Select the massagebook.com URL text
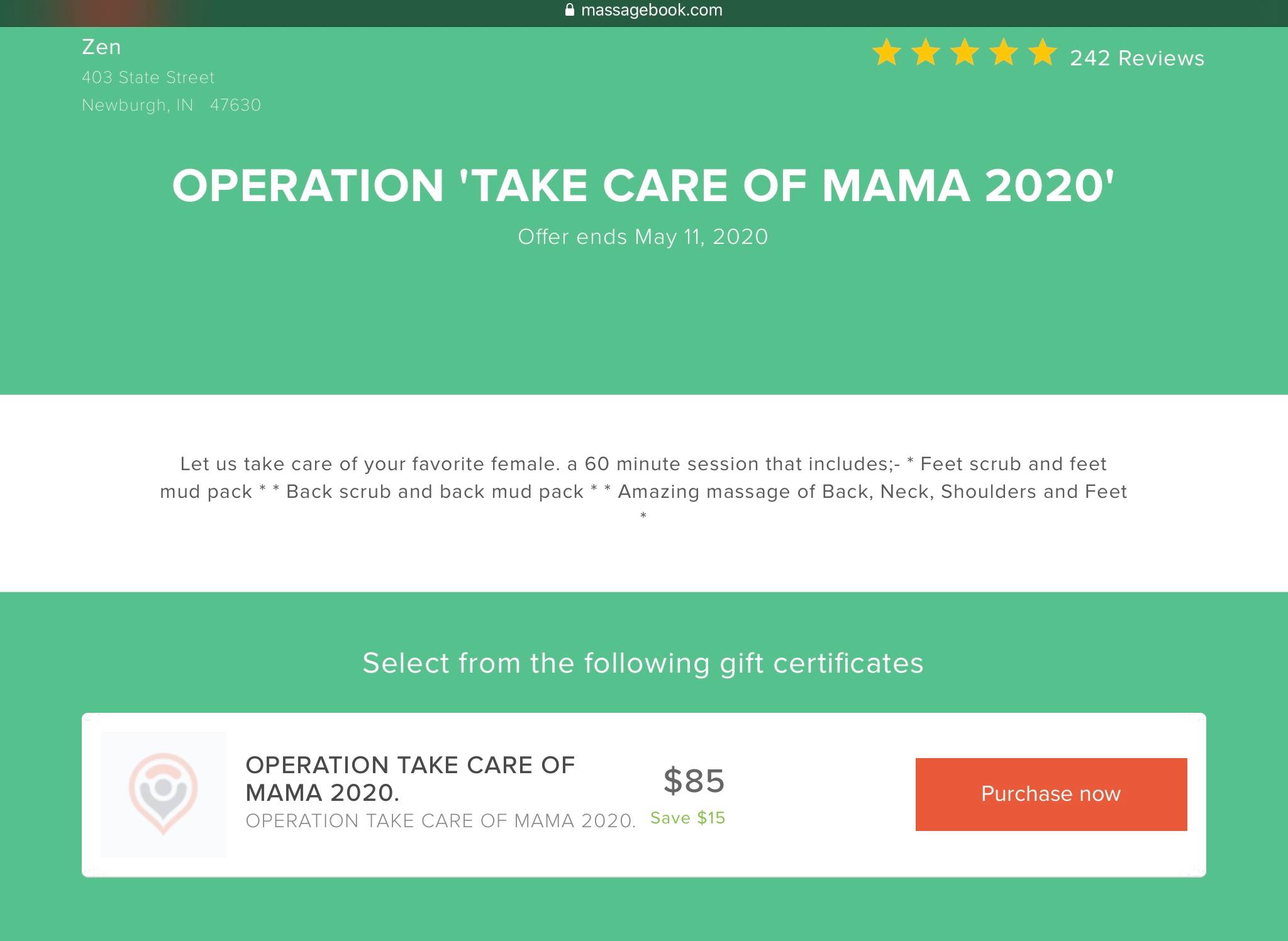This screenshot has height=941, width=1288. coord(652,10)
